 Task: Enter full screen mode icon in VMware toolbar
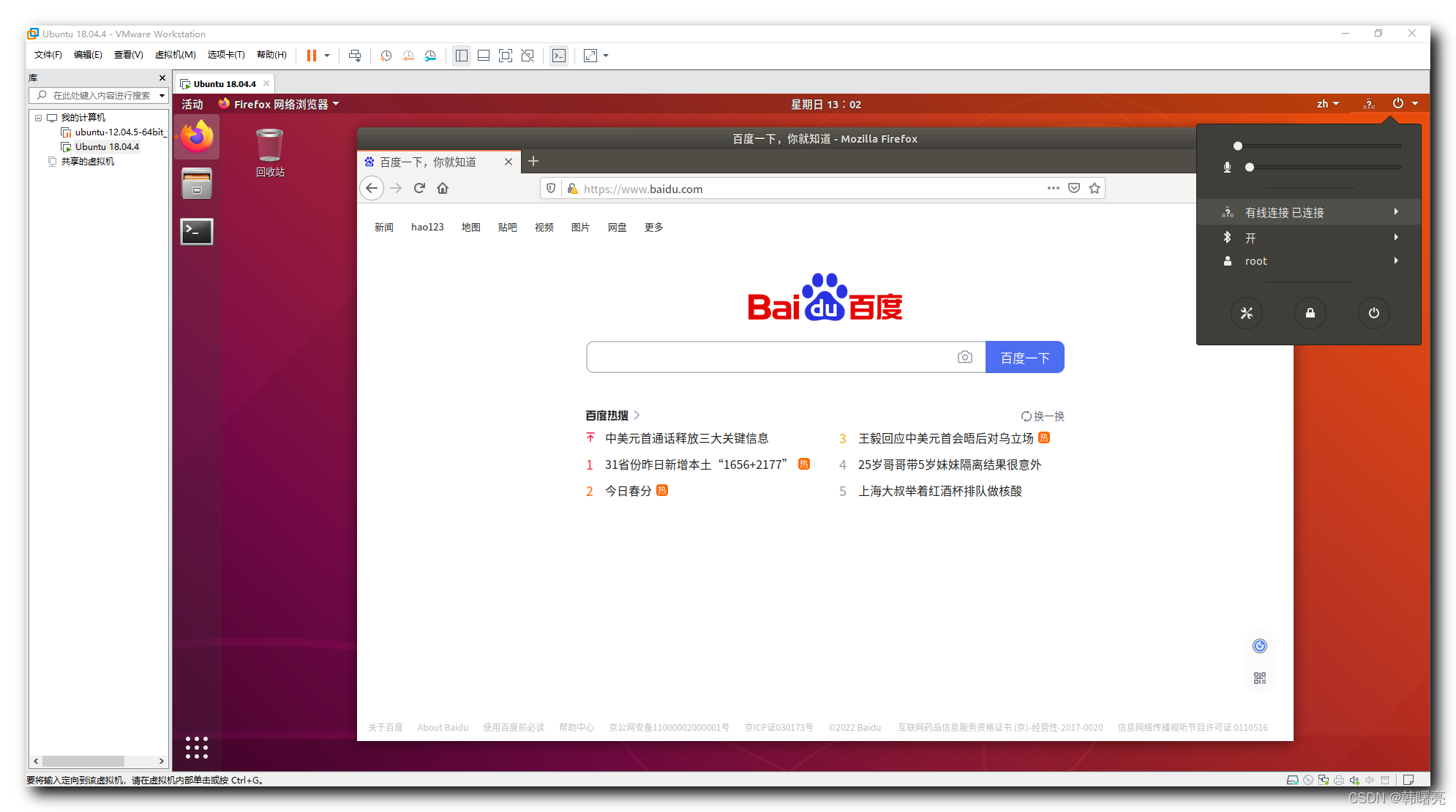506,56
